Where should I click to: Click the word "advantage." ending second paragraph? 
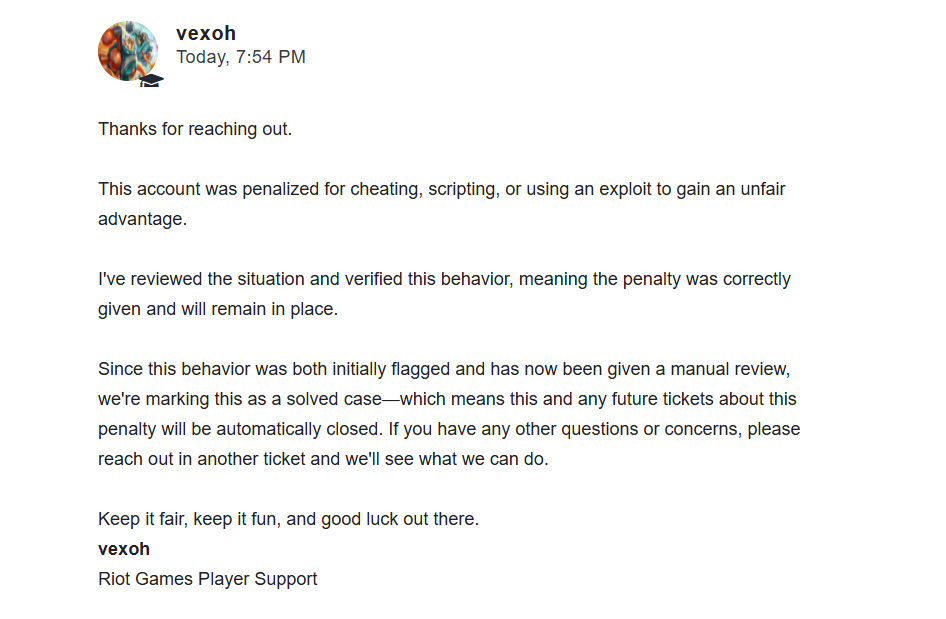[x=142, y=219]
